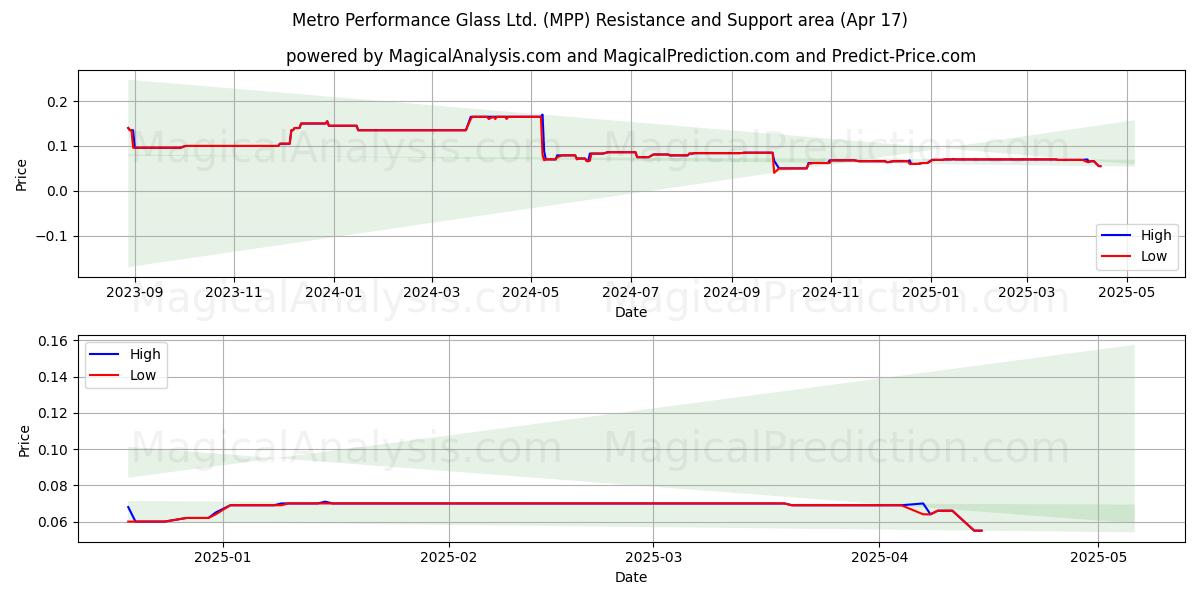Viewport: 1200px width, 600px height.
Task: Click '2025-03' tick under the lower chart
Action: coord(654,557)
